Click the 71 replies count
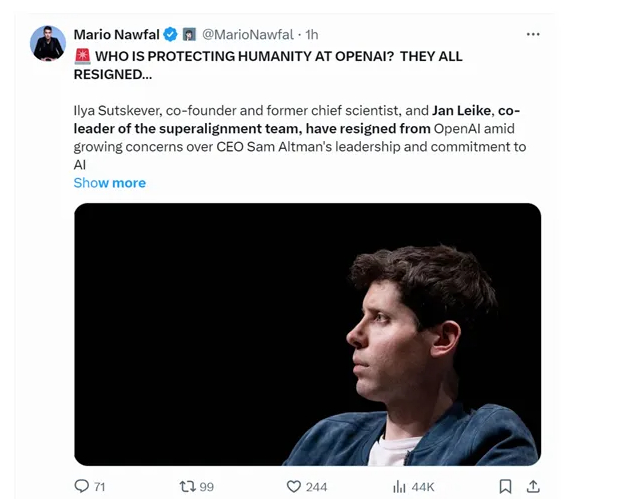The image size is (644, 504). [99, 487]
